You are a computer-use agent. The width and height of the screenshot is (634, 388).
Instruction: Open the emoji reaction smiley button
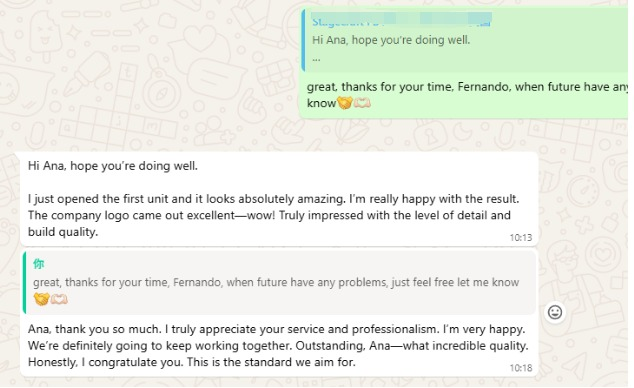[x=555, y=312]
